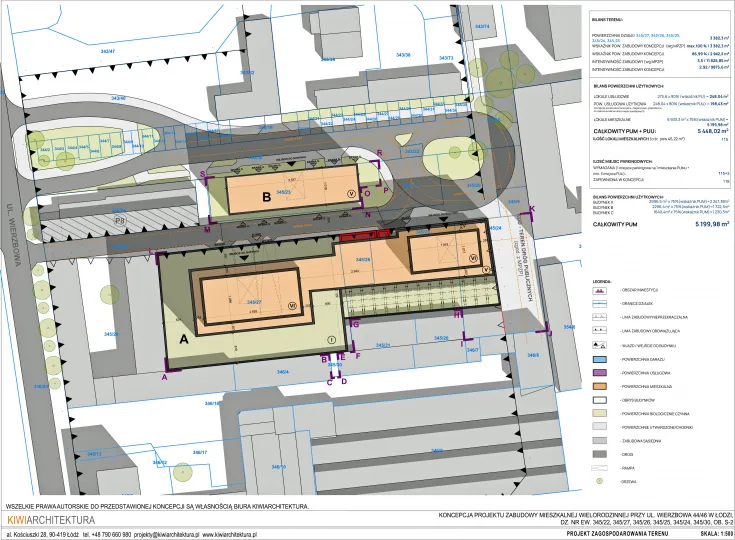735x540 pixels.
Task: Click the obligatory building line legend symbol
Action: click(x=597, y=329)
